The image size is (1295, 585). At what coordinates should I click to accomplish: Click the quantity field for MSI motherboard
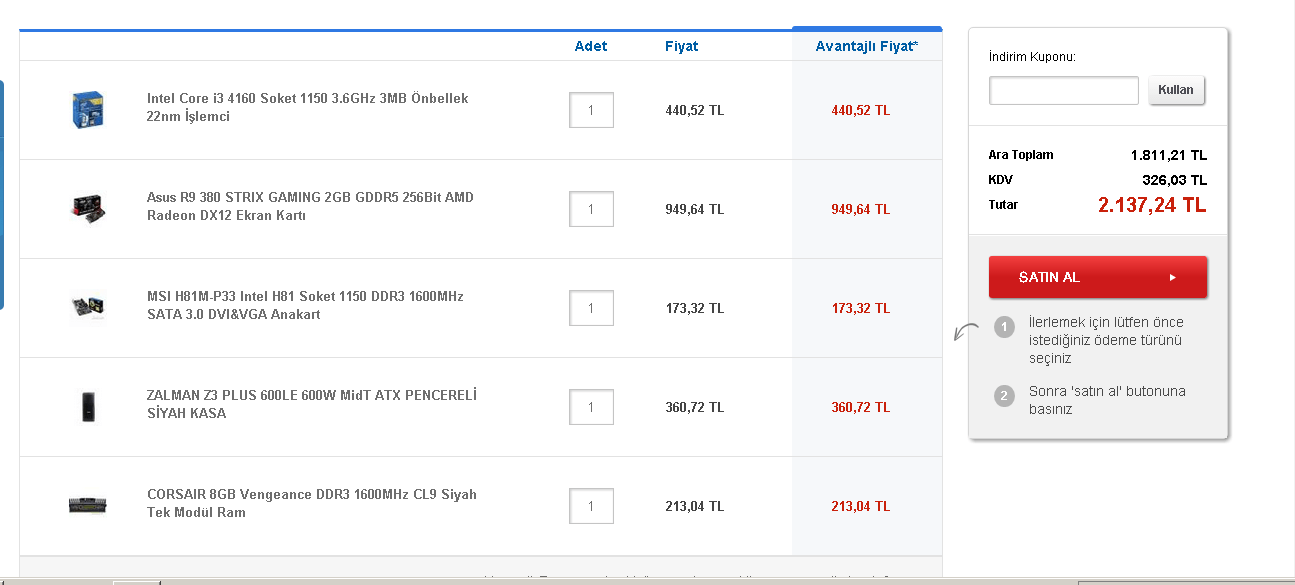(591, 308)
